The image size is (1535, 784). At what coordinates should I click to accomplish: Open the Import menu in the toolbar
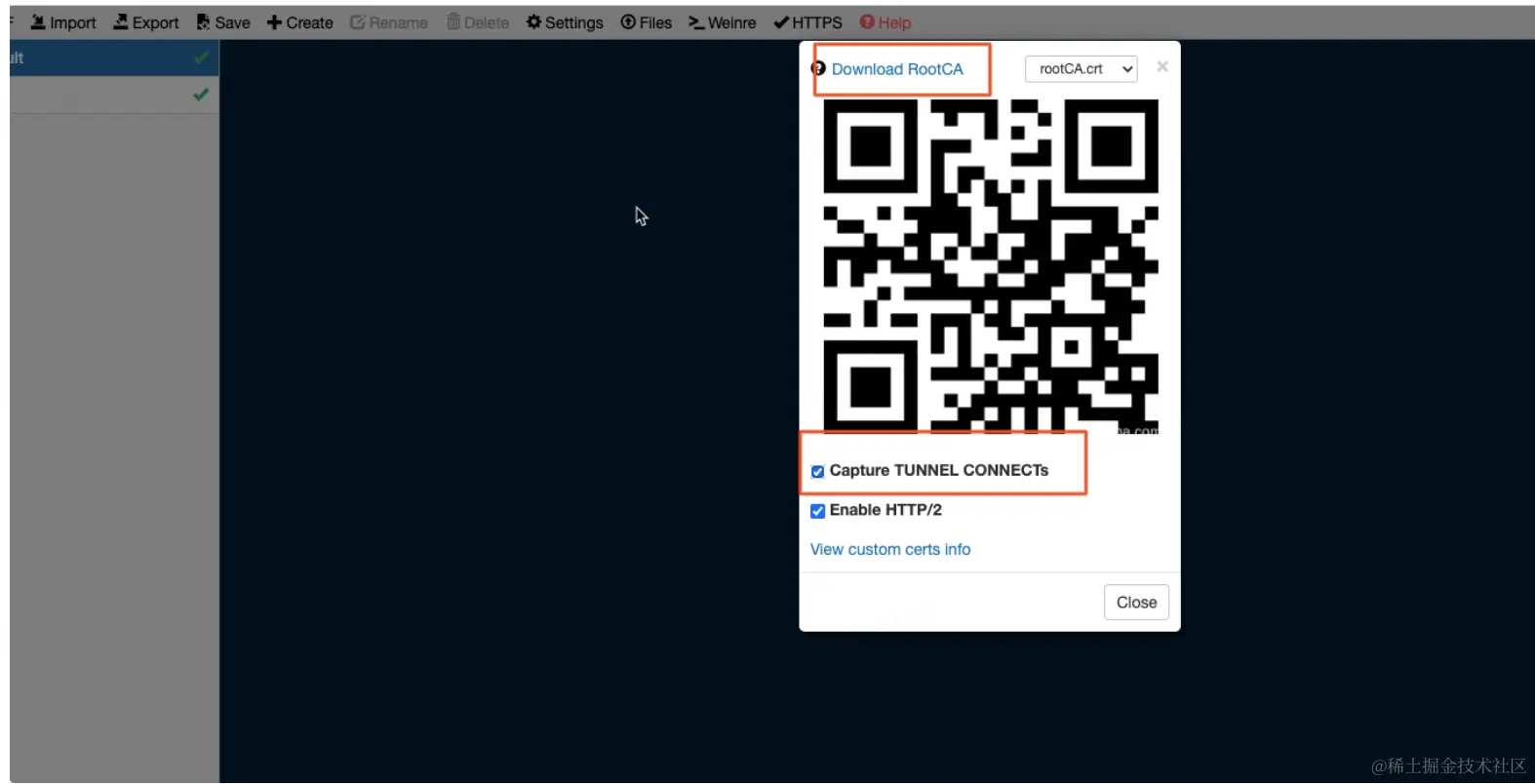63,22
